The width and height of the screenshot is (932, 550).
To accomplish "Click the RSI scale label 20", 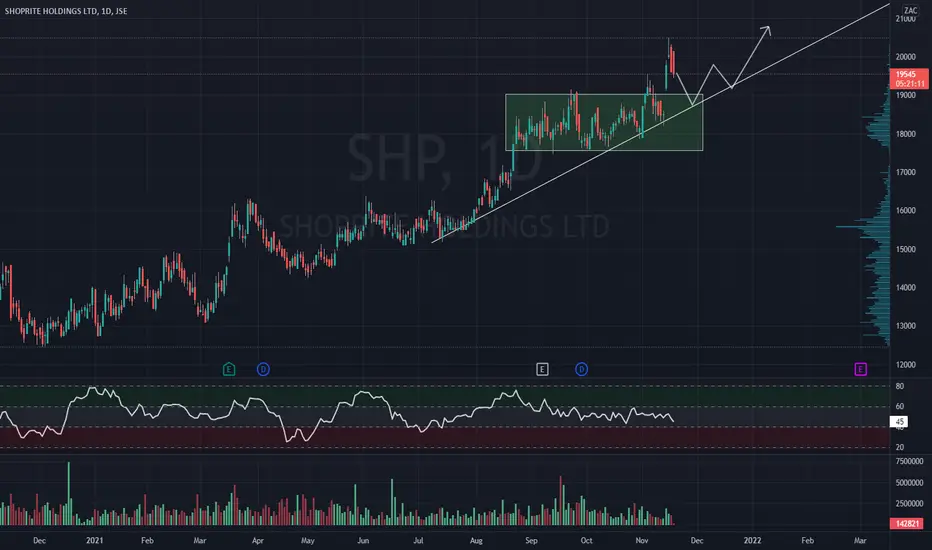I will coord(900,447).
